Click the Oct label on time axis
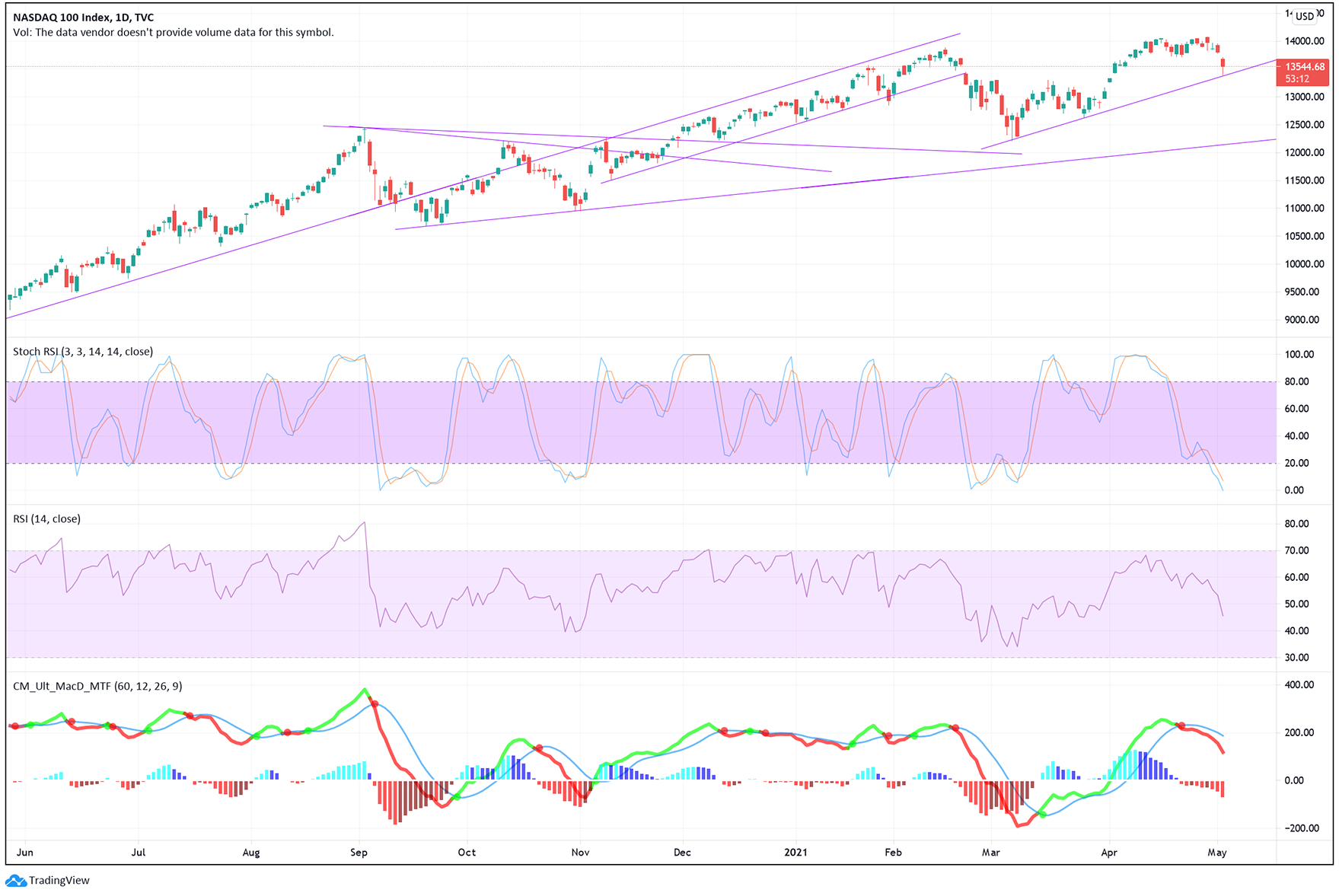This screenshot has height=896, width=1339. coord(467,853)
